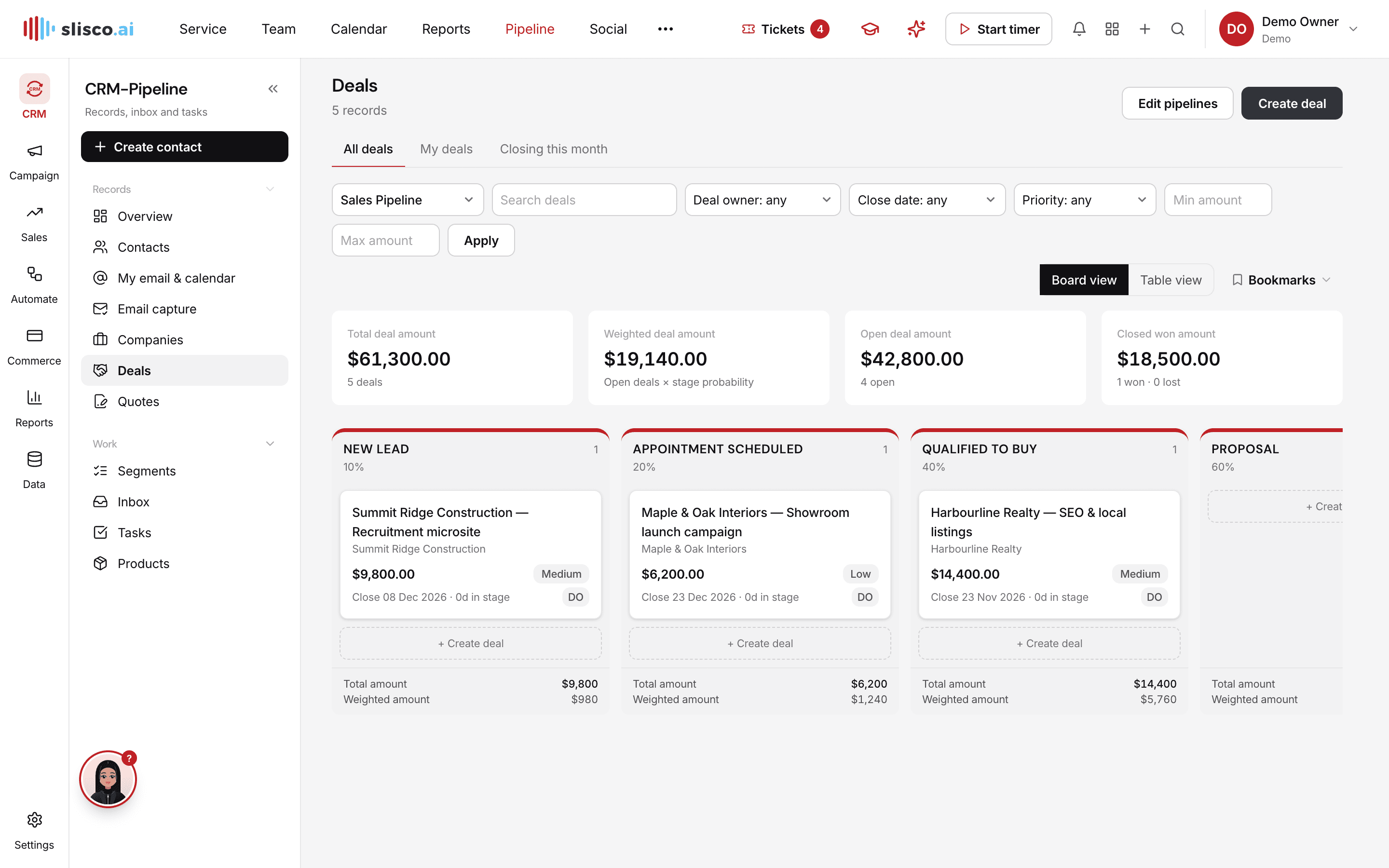Collapse the CRM-Pipeline side panel
This screenshot has height=868, width=1389.
[273, 89]
